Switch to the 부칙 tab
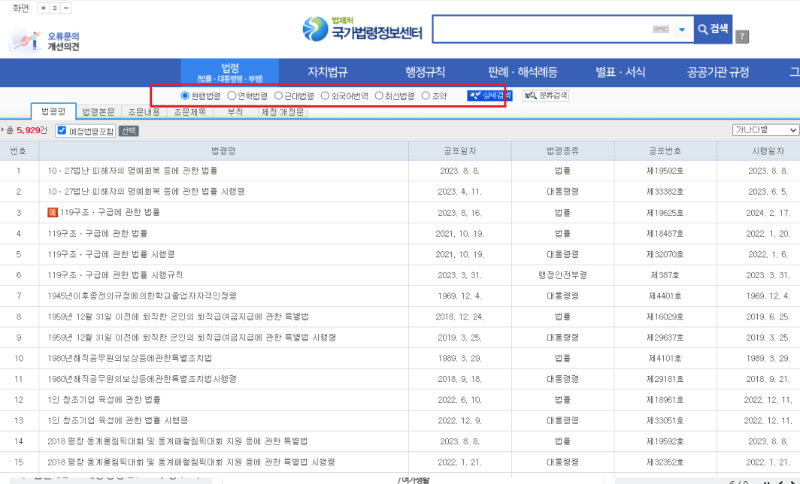 coord(235,112)
